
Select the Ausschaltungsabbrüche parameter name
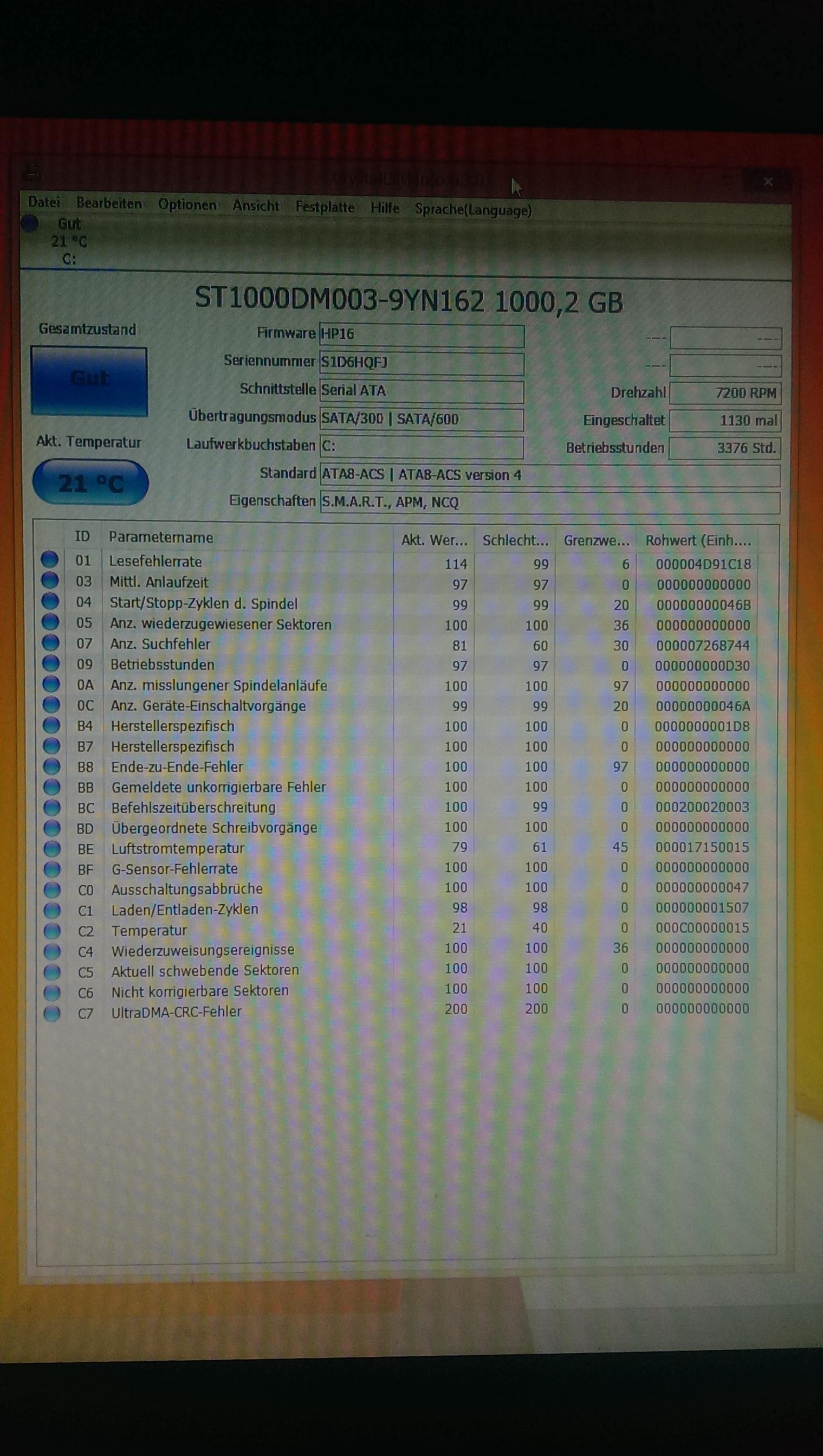187,889
